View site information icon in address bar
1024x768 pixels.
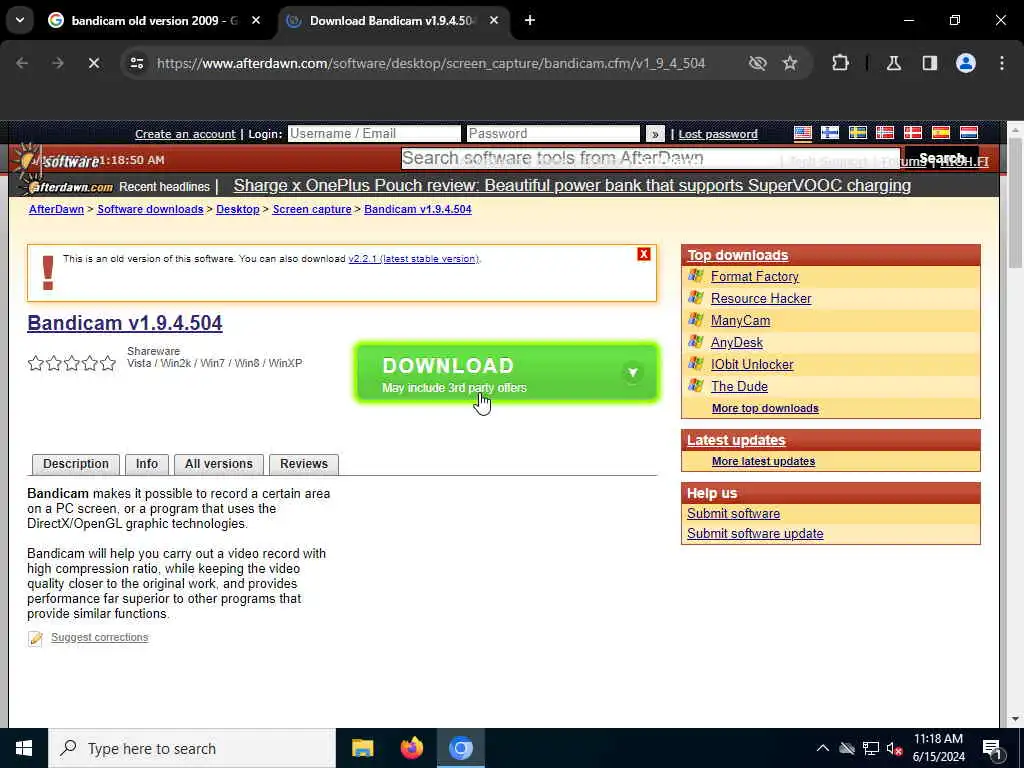[x=136, y=63]
